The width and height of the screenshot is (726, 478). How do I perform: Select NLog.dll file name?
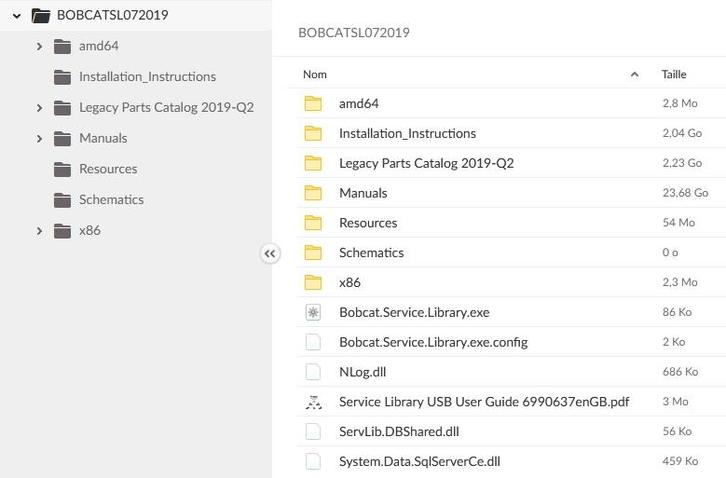363,372
